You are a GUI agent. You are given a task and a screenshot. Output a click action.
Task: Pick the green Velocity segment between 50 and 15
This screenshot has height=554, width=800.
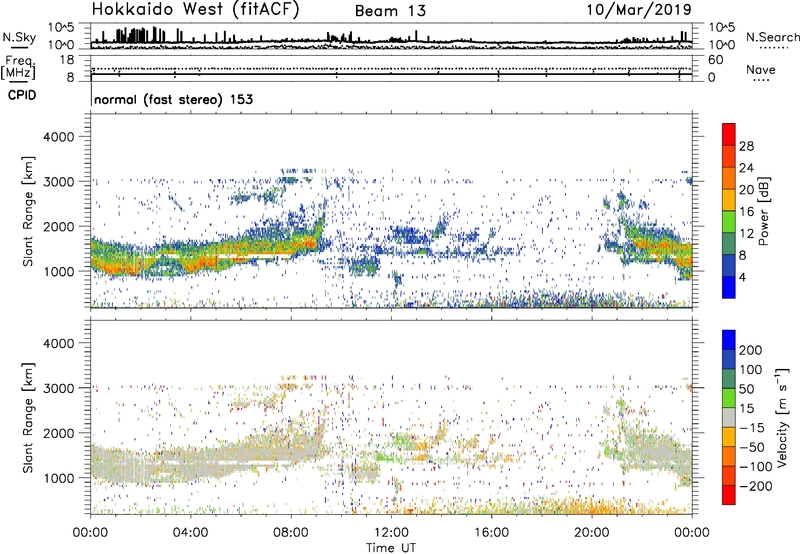coord(729,398)
